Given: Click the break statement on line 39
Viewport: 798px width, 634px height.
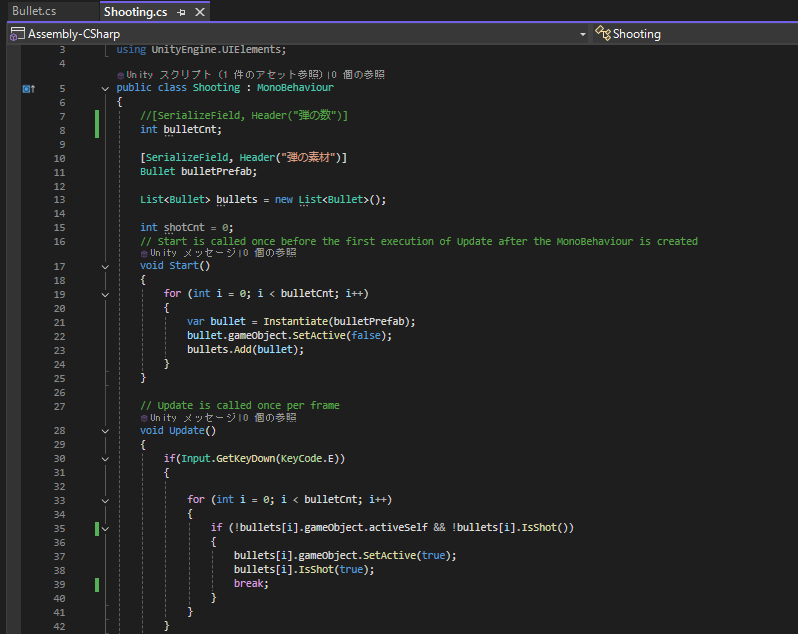Looking at the screenshot, I should coord(248,584).
